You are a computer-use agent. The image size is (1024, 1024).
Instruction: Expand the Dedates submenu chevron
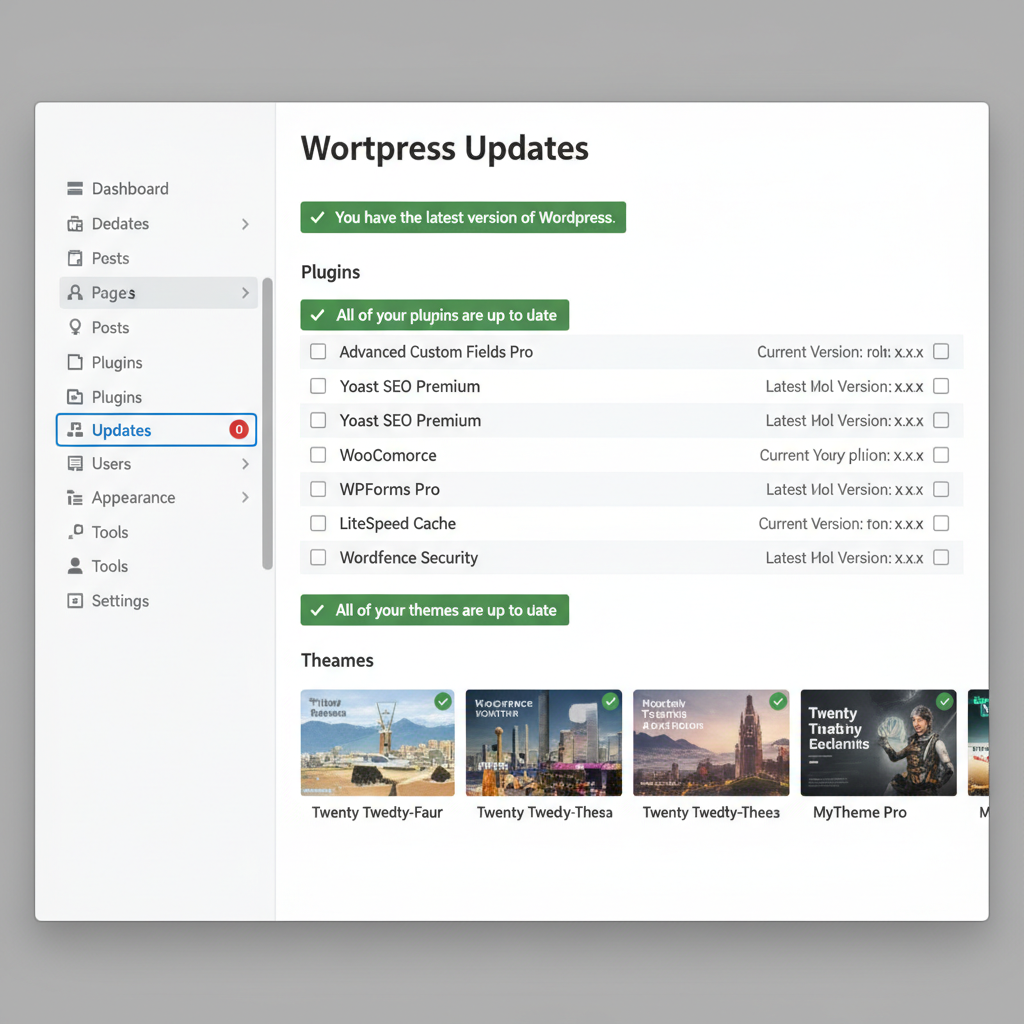[x=245, y=224]
